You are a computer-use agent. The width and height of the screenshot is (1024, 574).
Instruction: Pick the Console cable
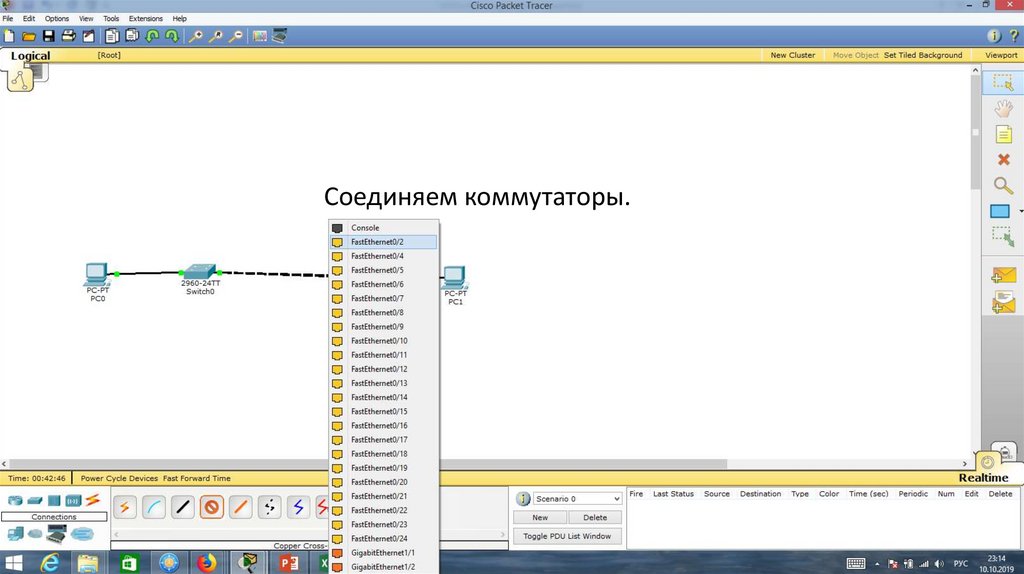153,507
